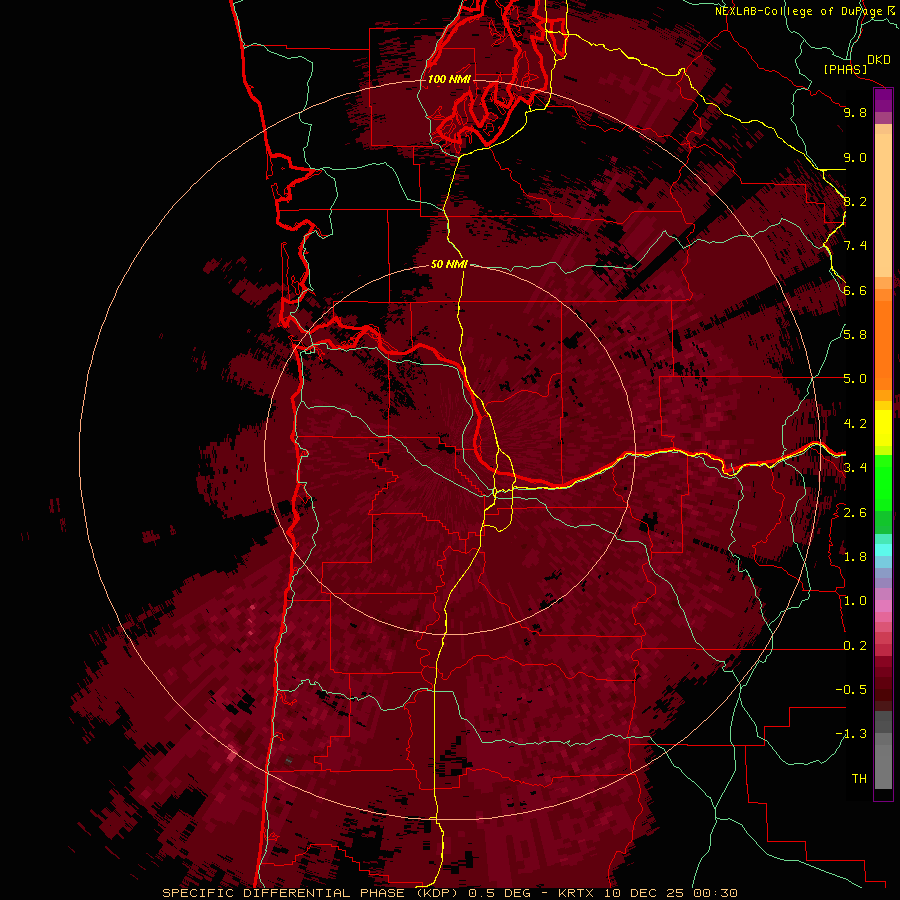Pick the cyan segment of the color bar
The height and width of the screenshot is (900, 900).
[883, 550]
